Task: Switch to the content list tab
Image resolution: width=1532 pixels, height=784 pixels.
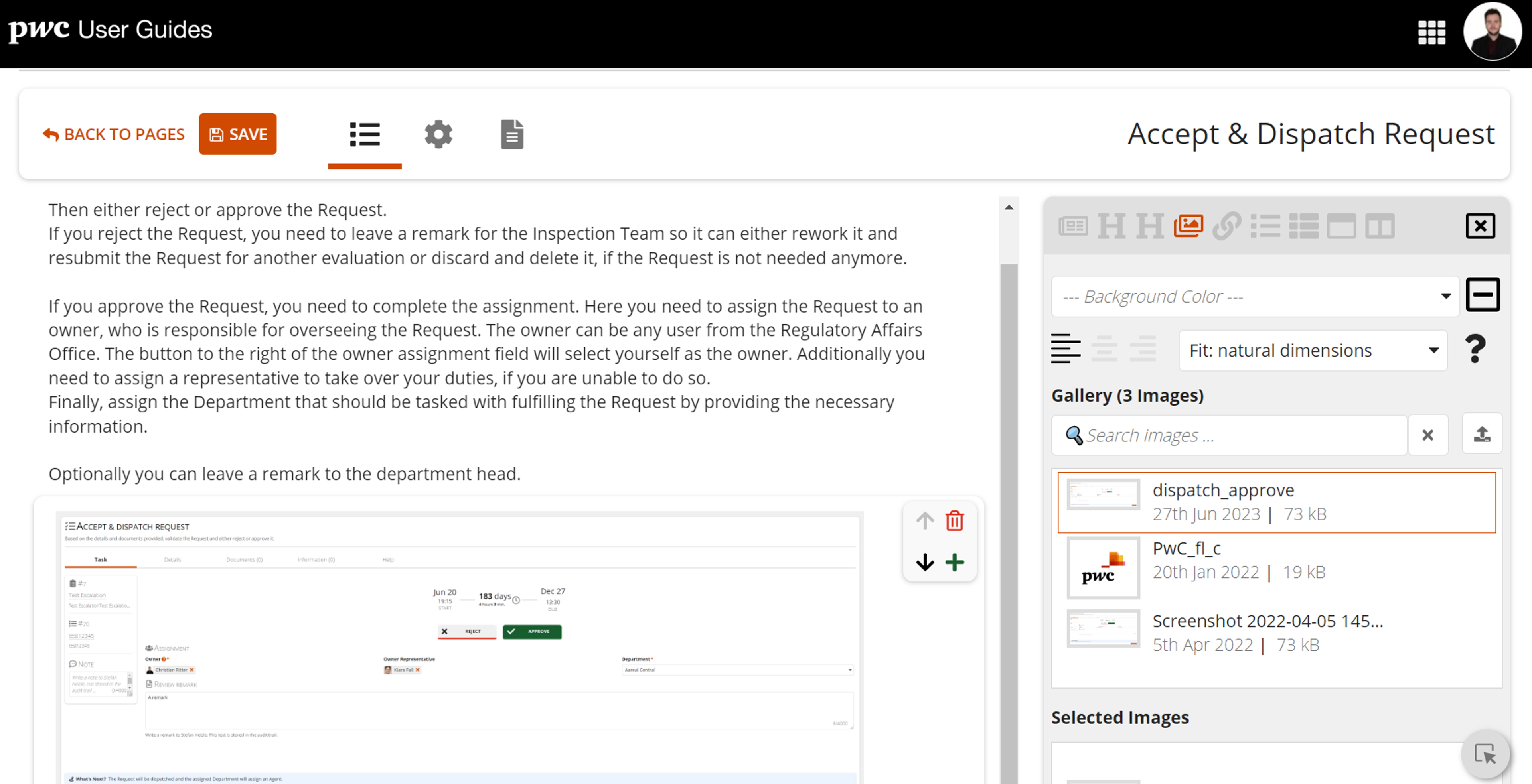Action: coord(365,134)
